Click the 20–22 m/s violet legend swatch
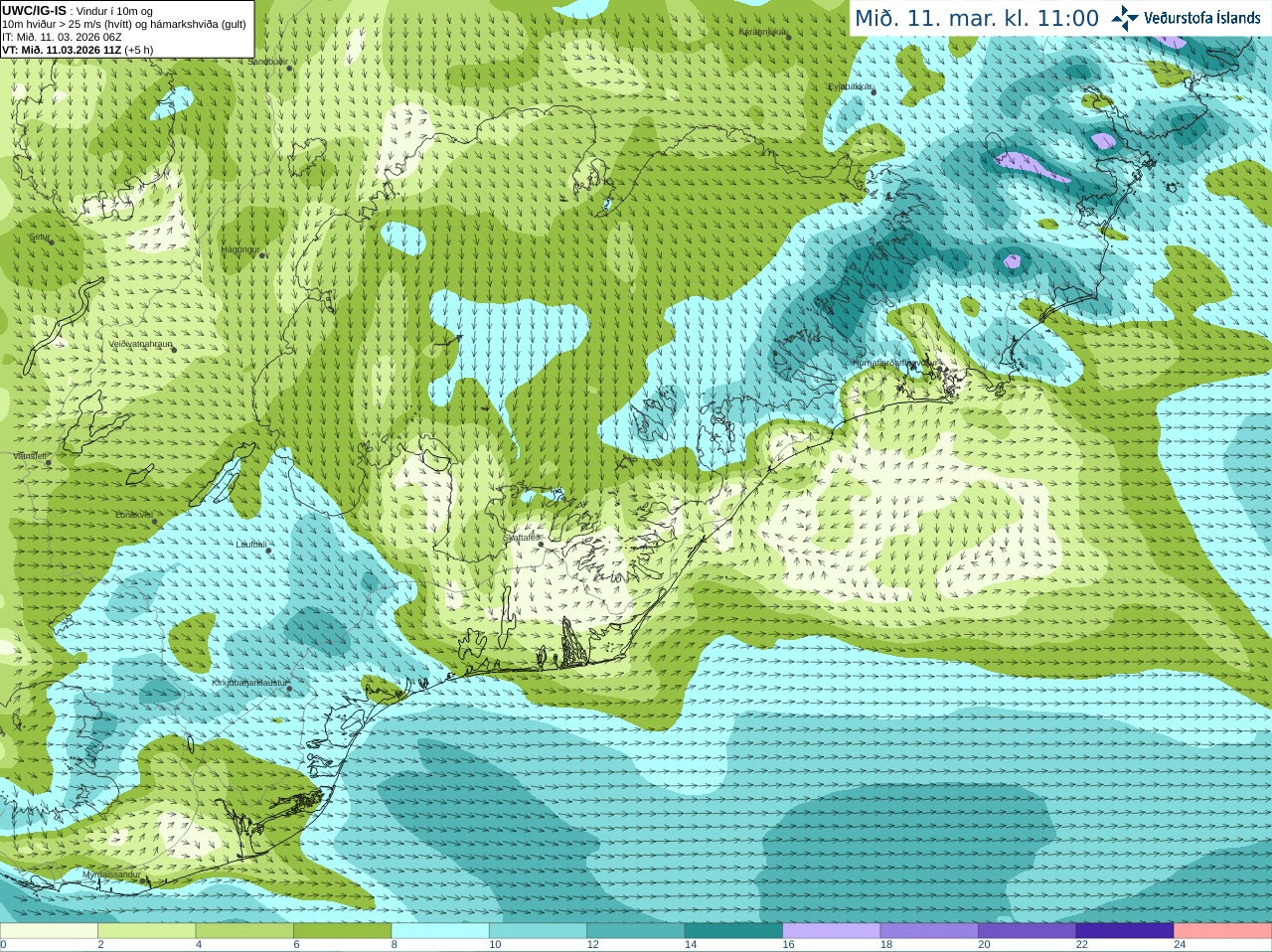1272x952 pixels. coord(1028,931)
